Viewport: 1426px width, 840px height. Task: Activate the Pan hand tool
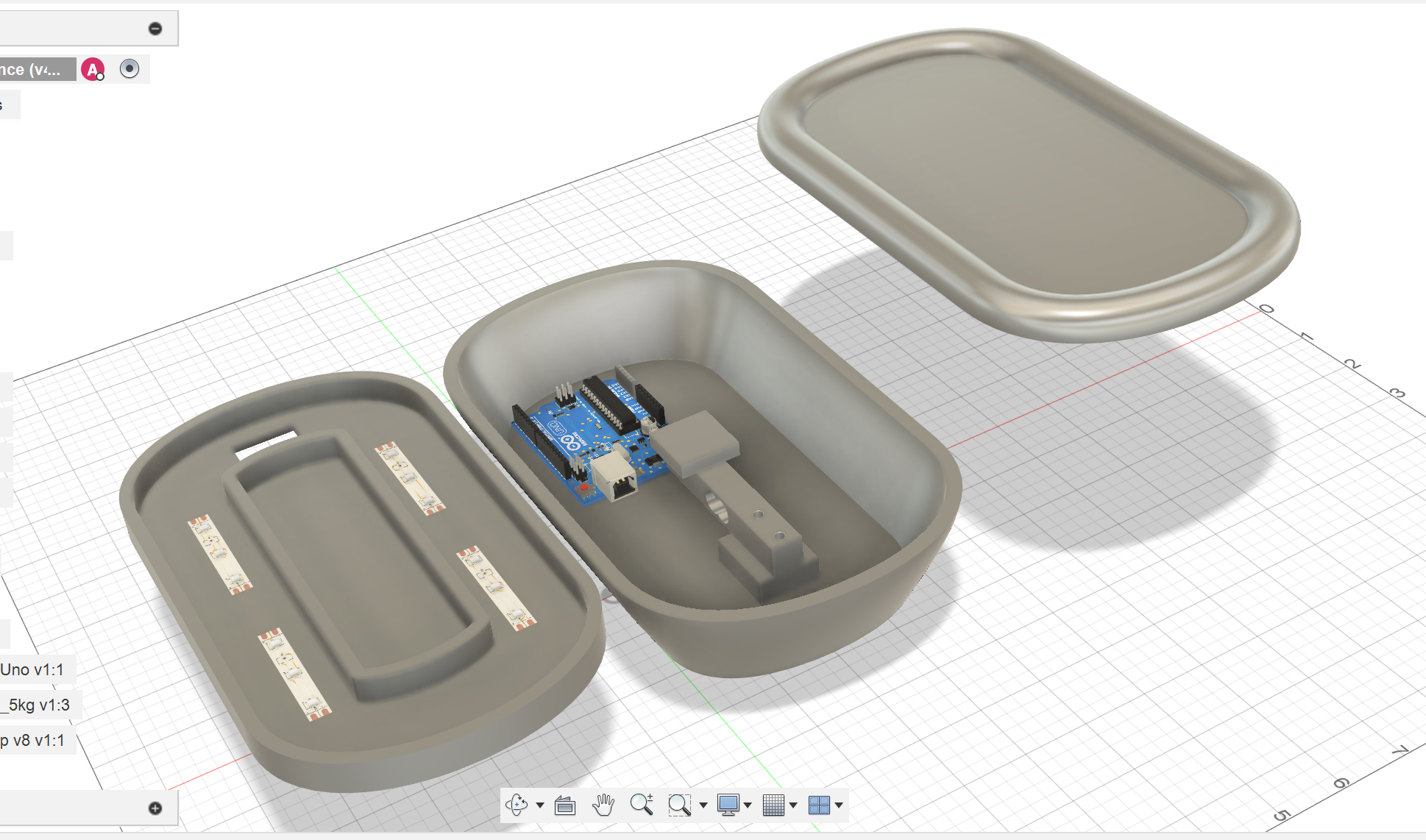pyautogui.click(x=603, y=805)
